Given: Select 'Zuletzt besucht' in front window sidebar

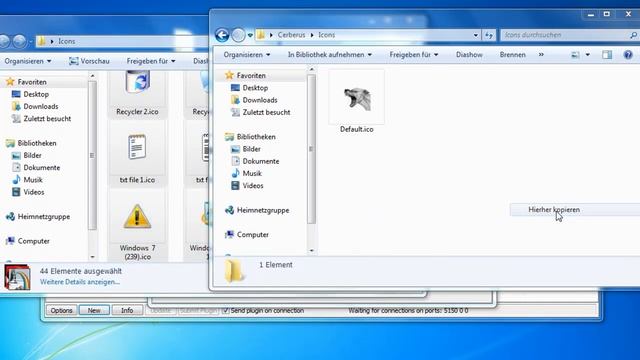Looking at the screenshot, I should tap(260, 112).
